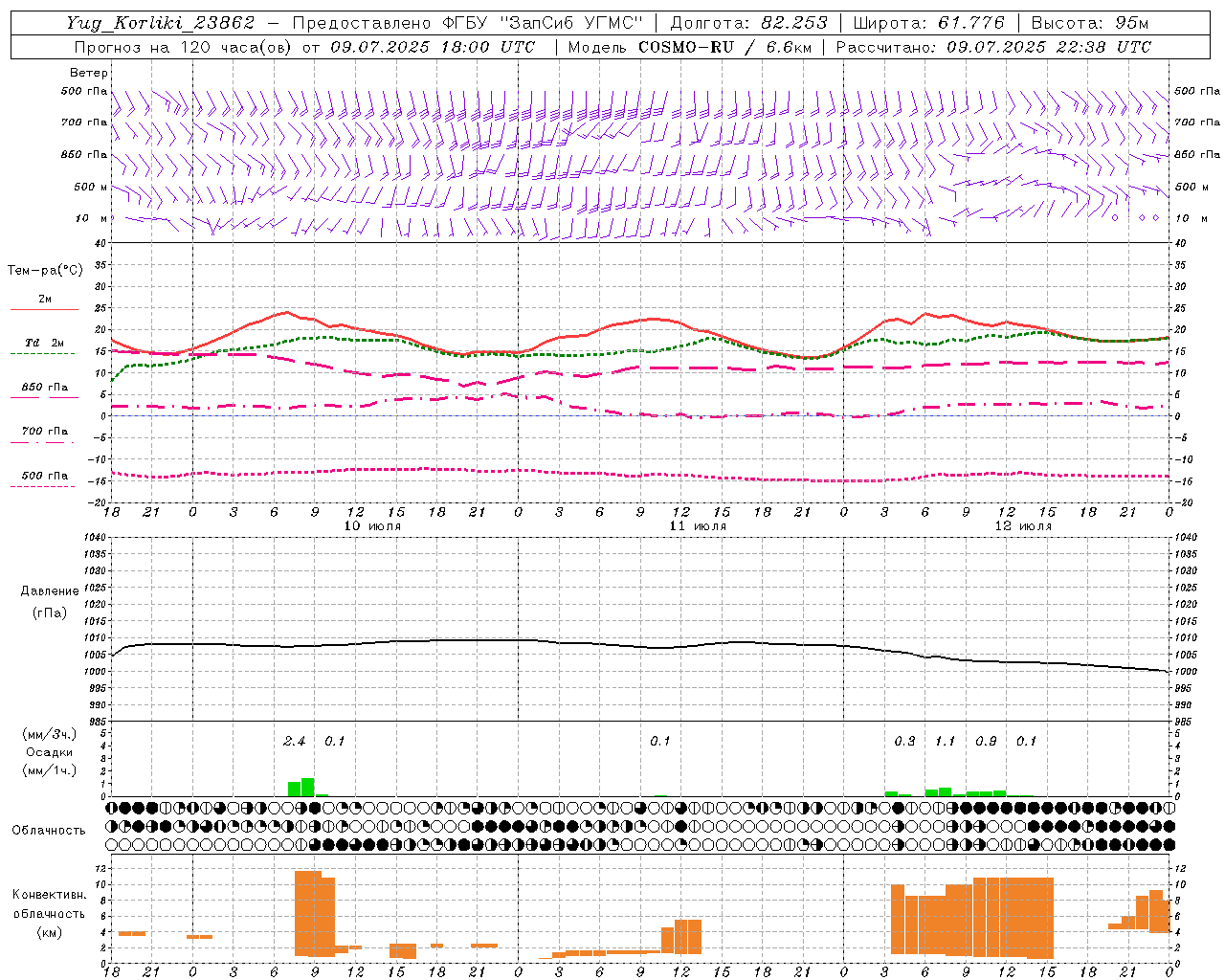Screen dimensions: 1225x980
Task: Click the dotted line sample under 500 гПа legend
Action: [42, 486]
